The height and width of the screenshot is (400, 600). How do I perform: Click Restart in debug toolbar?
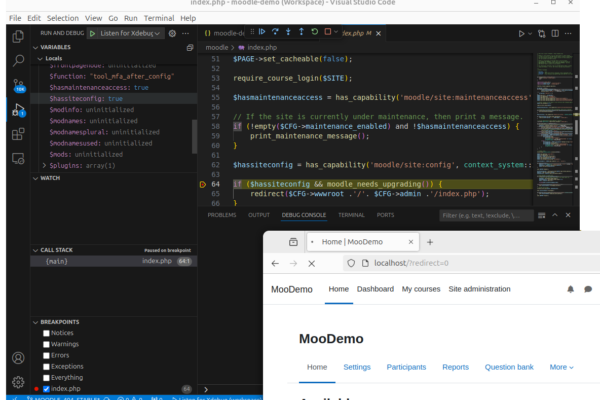[315, 32]
